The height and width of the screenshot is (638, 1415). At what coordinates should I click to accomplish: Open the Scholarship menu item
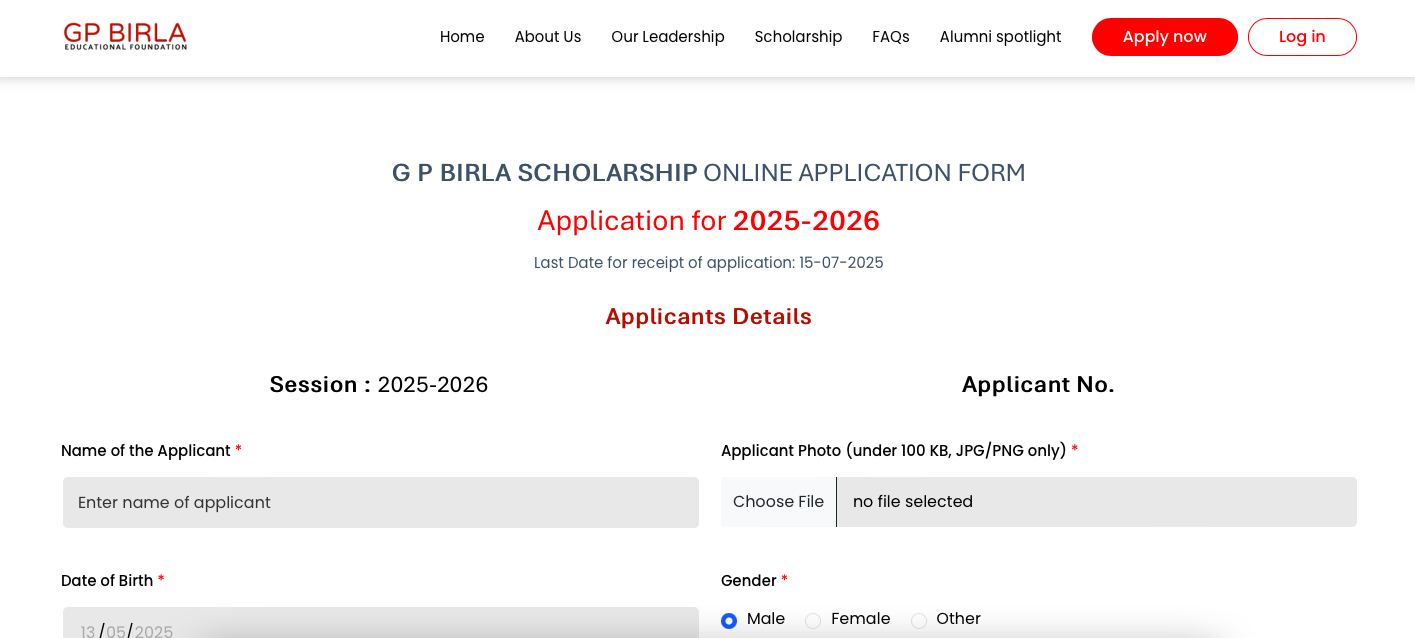coord(798,36)
